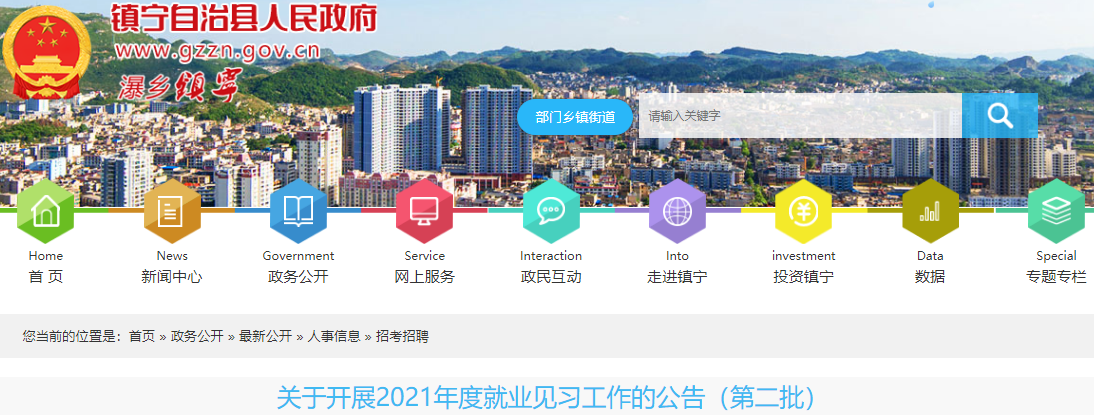Click the red Service monitor icon
This screenshot has width=1094, height=415.
424,211
